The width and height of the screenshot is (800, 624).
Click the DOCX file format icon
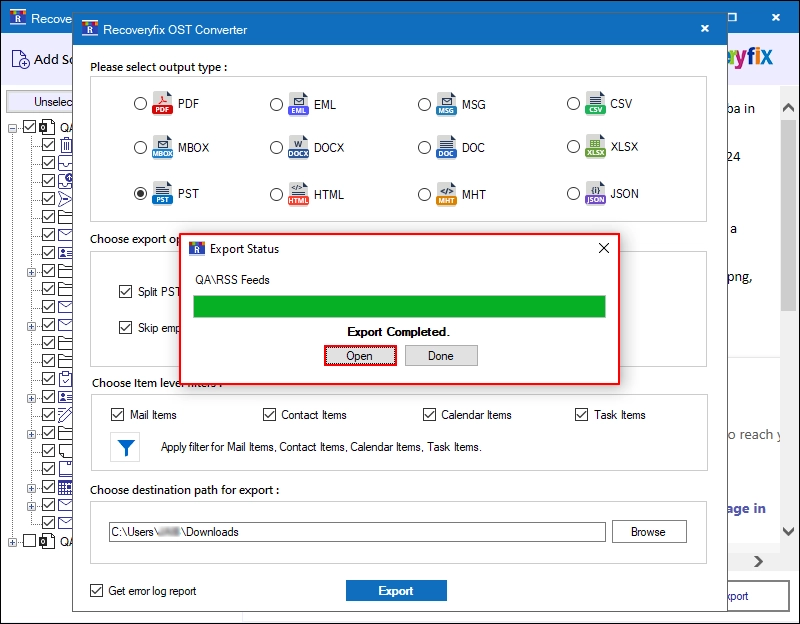pyautogui.click(x=298, y=147)
